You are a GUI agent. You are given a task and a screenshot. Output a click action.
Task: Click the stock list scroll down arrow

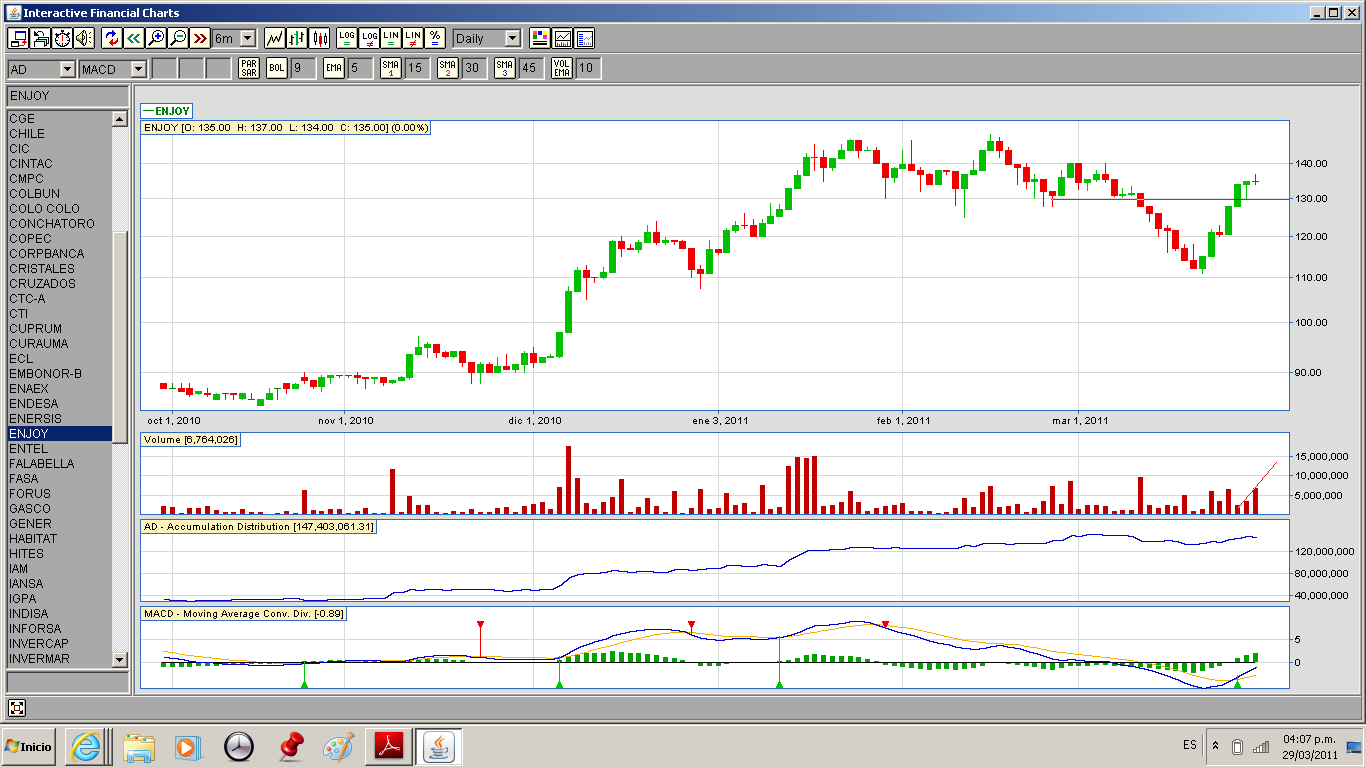(120, 659)
